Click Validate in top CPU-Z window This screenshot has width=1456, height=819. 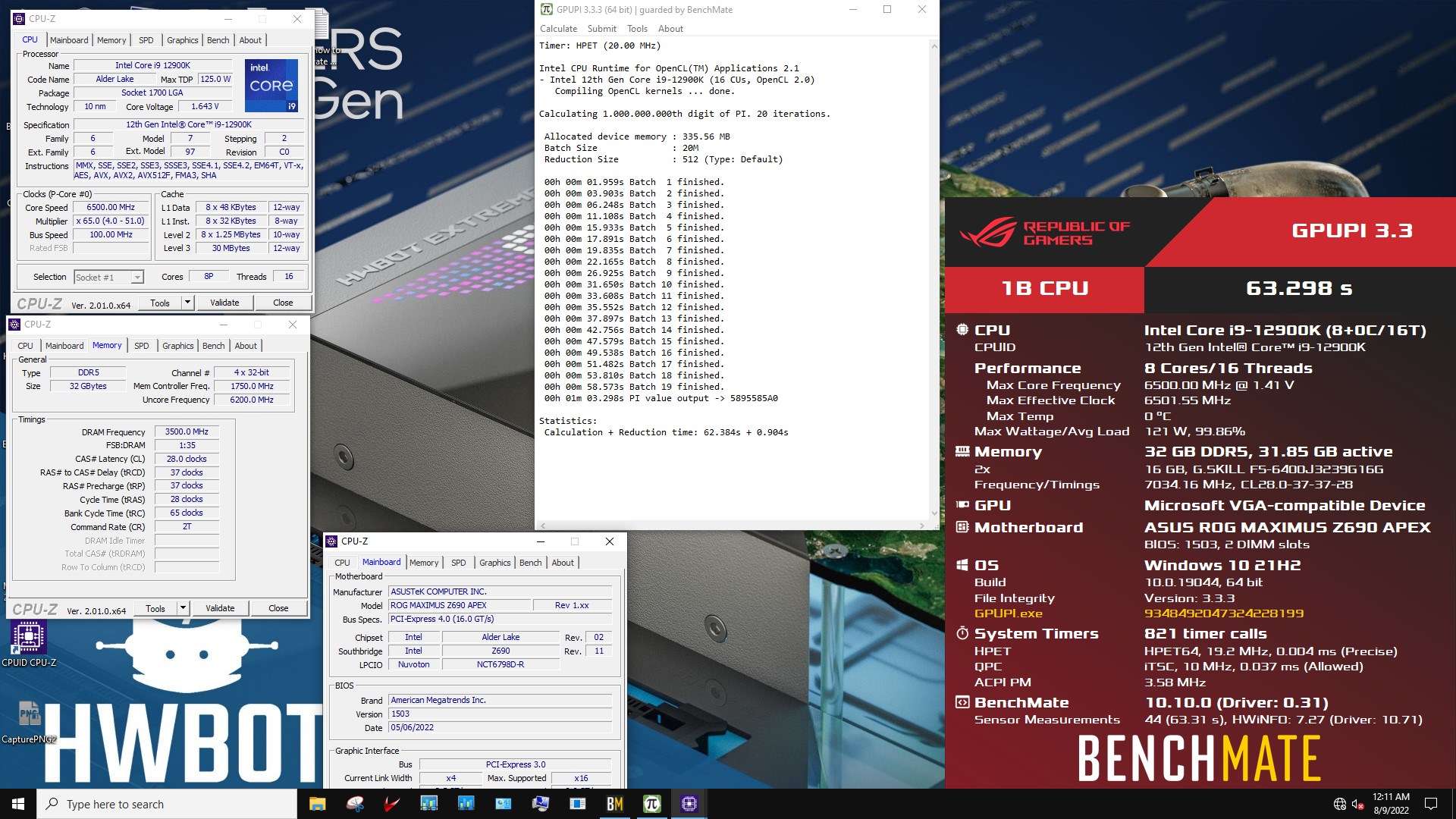224,303
